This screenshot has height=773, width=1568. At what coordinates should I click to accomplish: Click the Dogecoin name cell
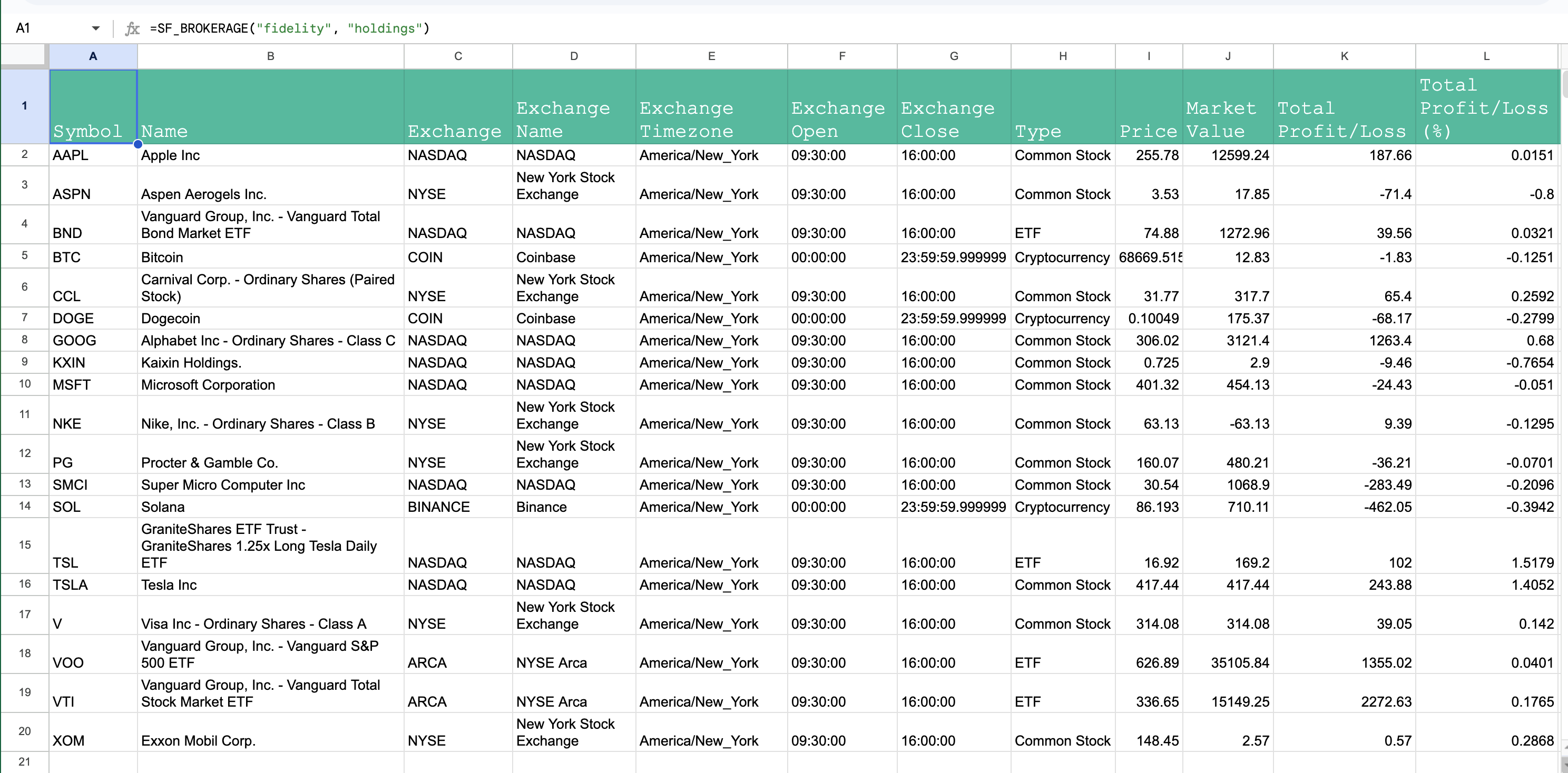pyautogui.click(x=270, y=318)
